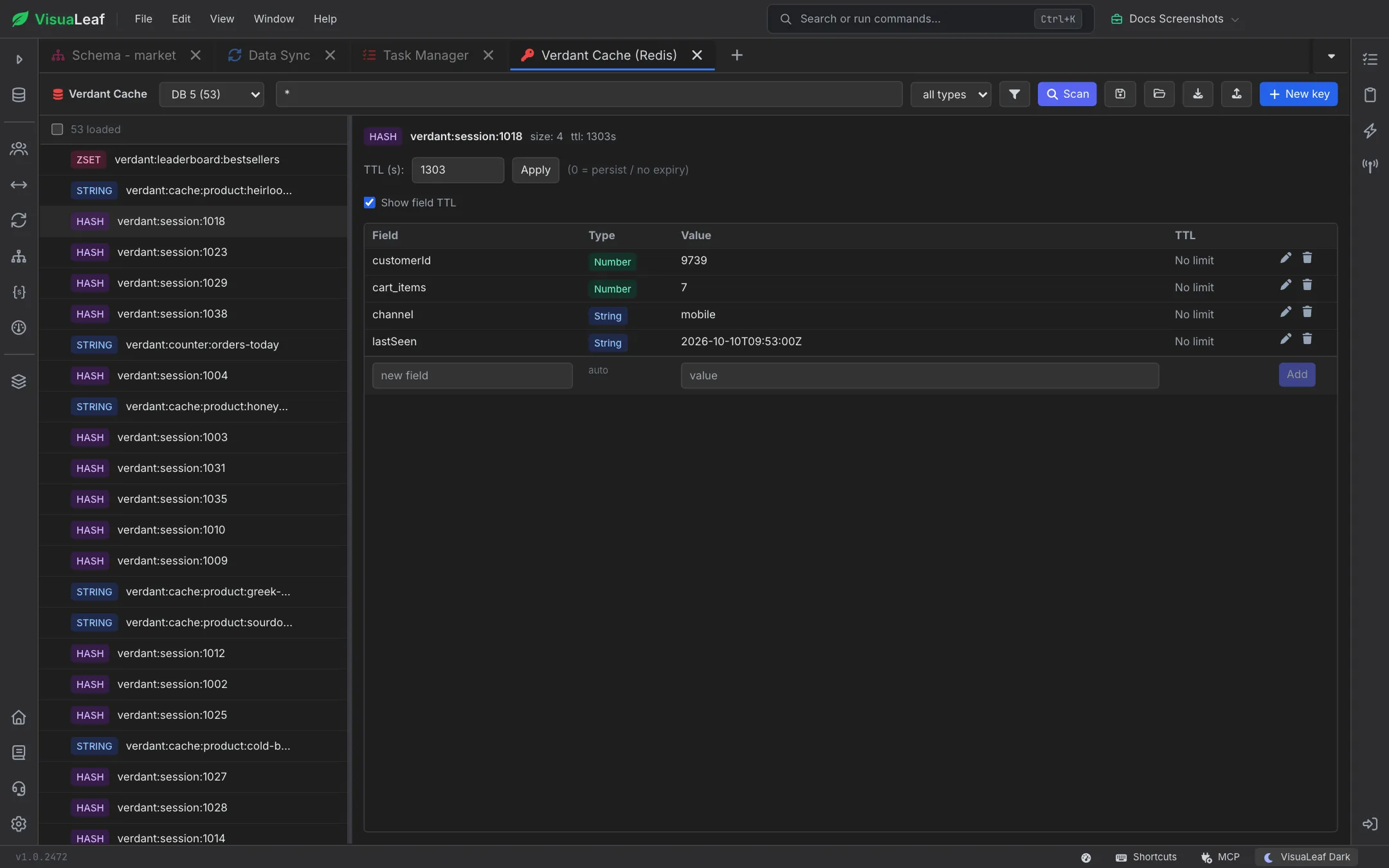Viewport: 1389px width, 868px height.
Task: Open the database icon in left sidebar
Action: point(19,95)
